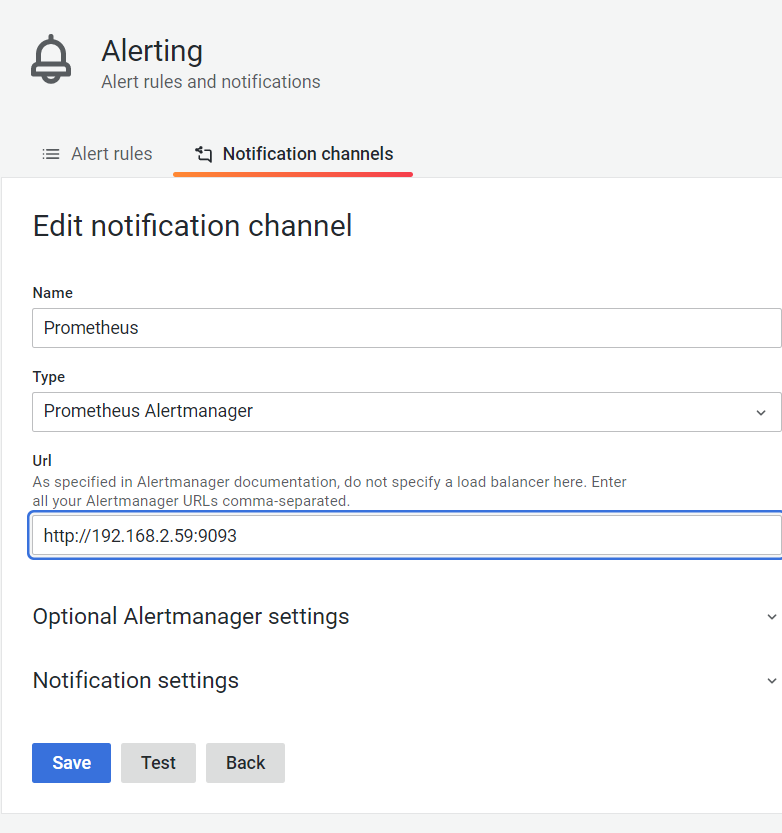The width and height of the screenshot is (782, 833).
Task: Click the Alert rules list icon
Action: (x=51, y=154)
